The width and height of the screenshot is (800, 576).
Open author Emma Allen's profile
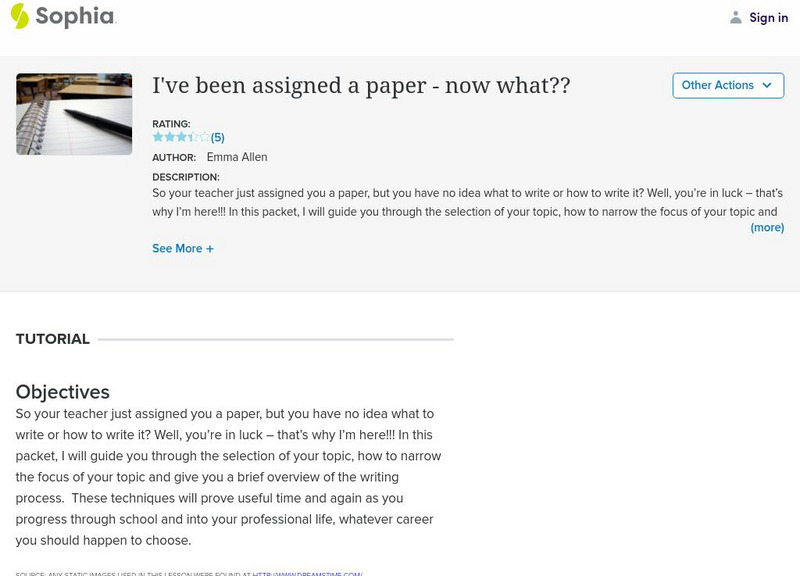[x=236, y=156]
